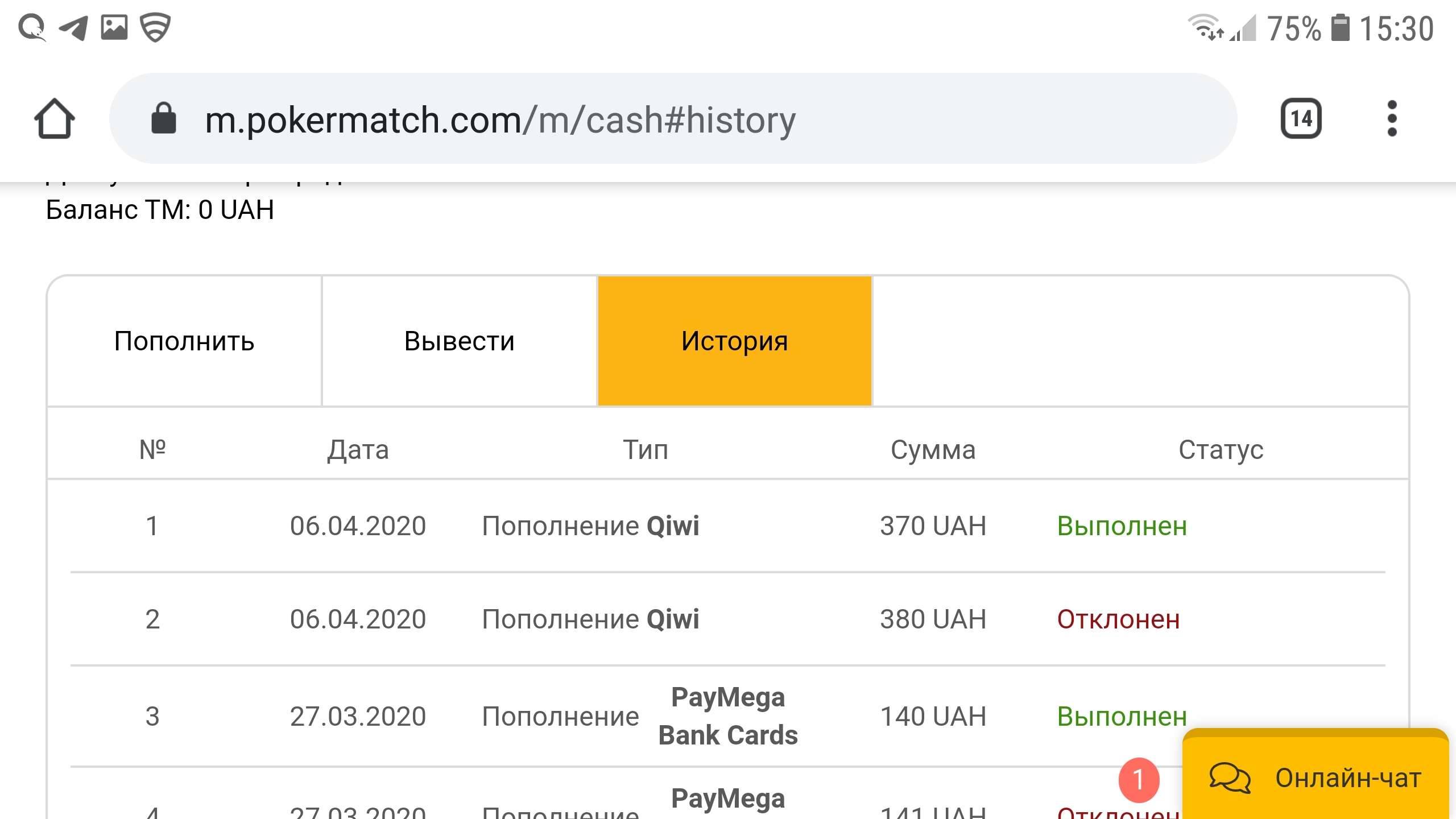The image size is (1456, 819).
Task: Tap the Qiwi notification icon in status bar
Action: [32, 27]
